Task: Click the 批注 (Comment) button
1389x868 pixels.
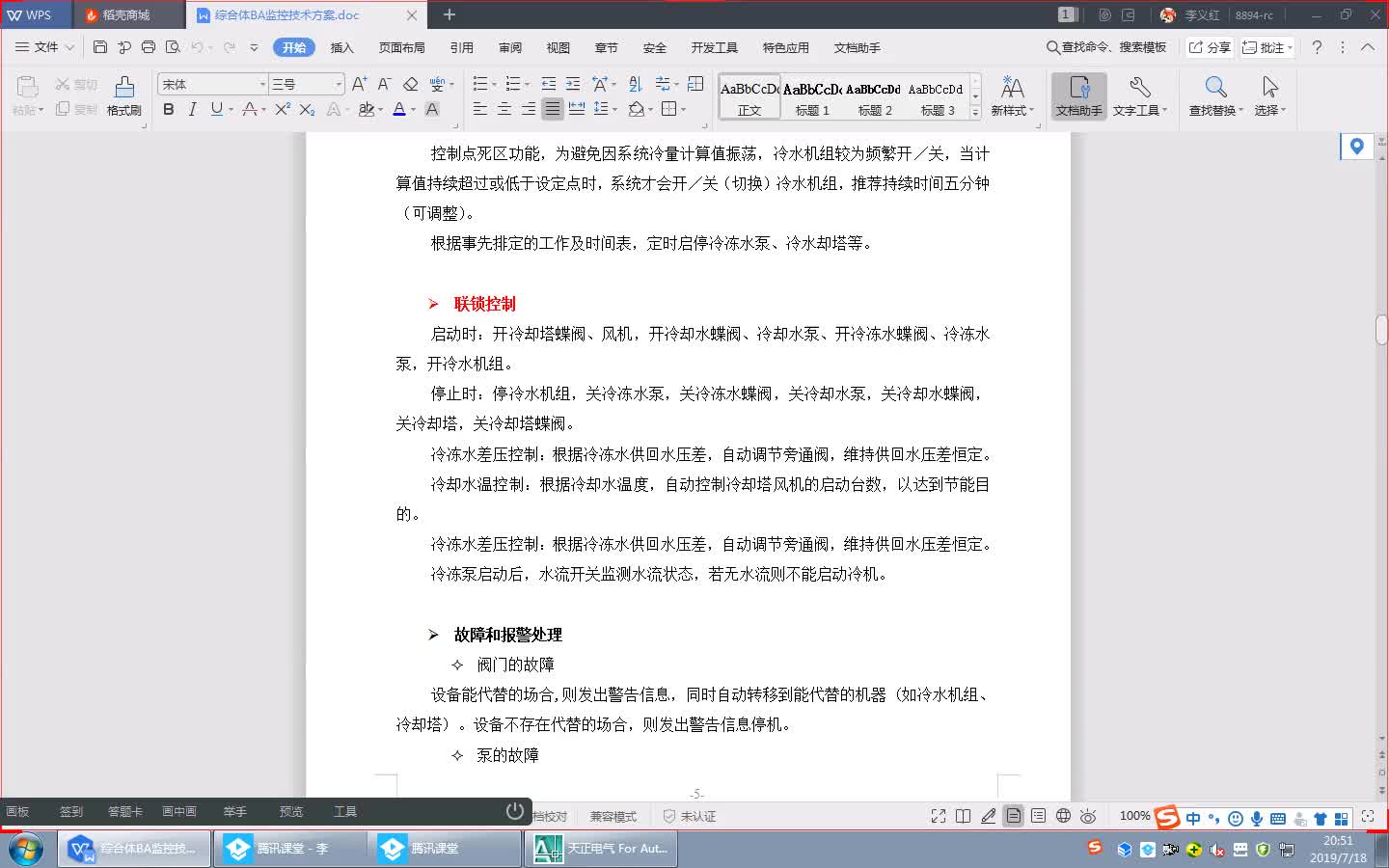Action: pyautogui.click(x=1266, y=47)
